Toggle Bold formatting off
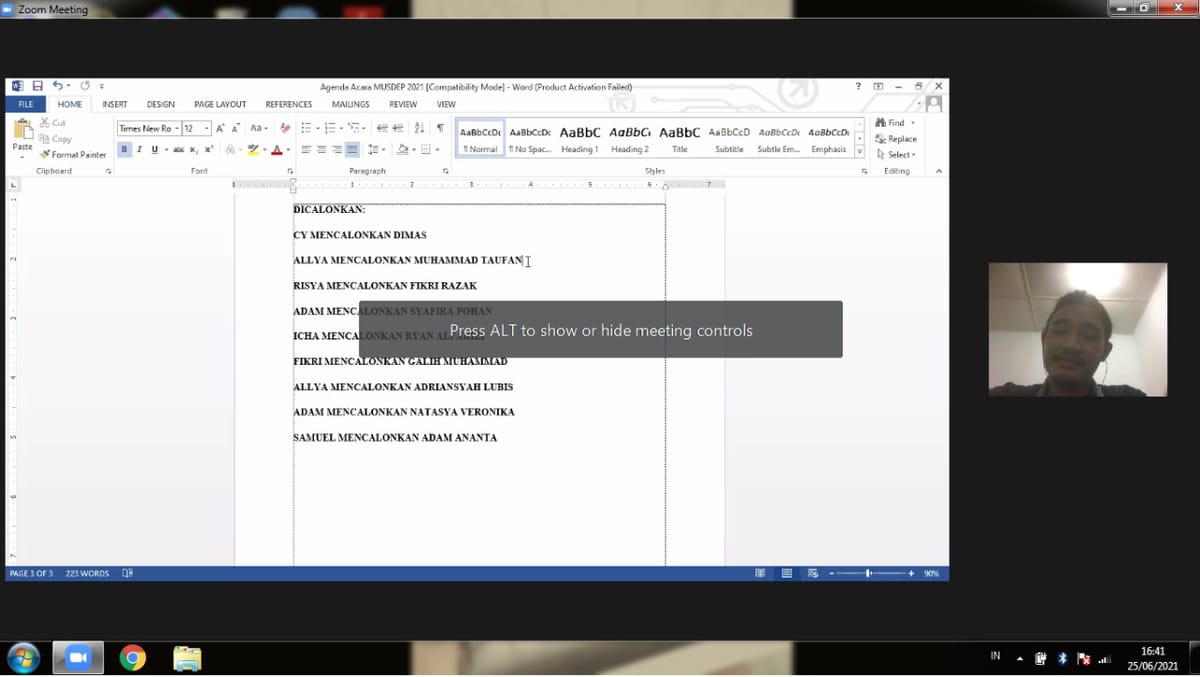Screen dimensions: 1200x677 125,150
